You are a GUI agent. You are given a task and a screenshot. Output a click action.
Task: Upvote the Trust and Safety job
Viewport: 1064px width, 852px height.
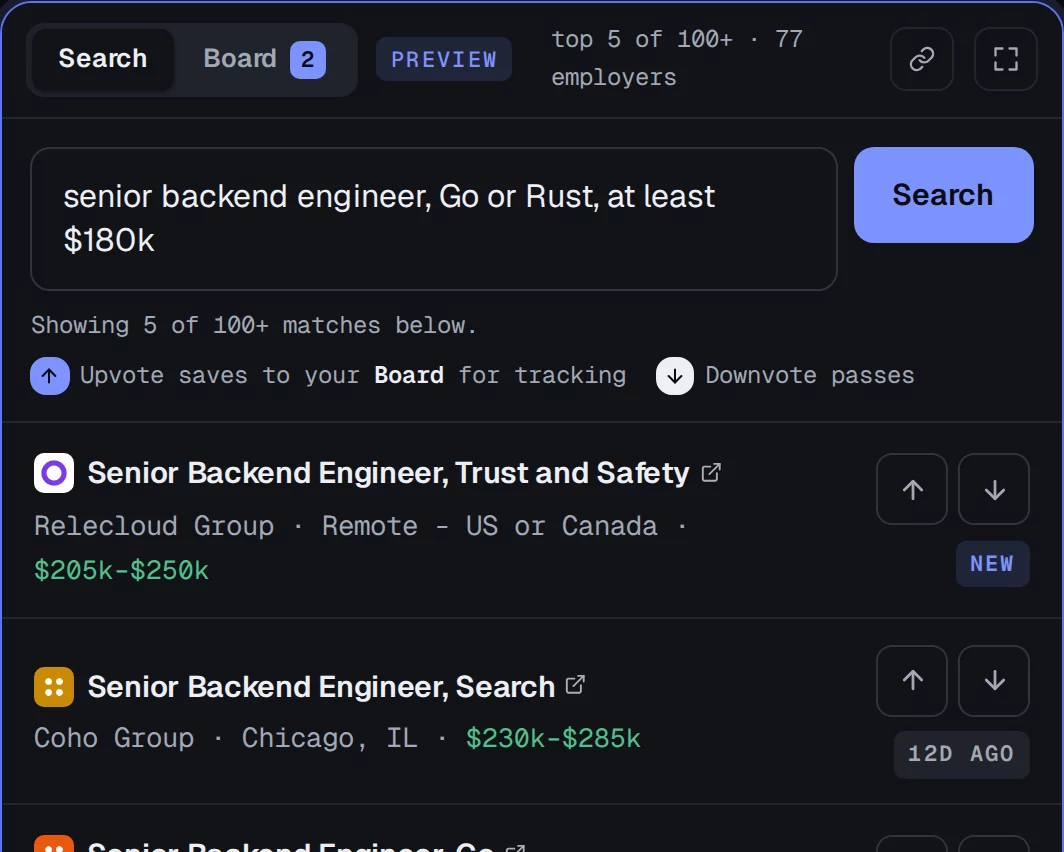coord(912,489)
